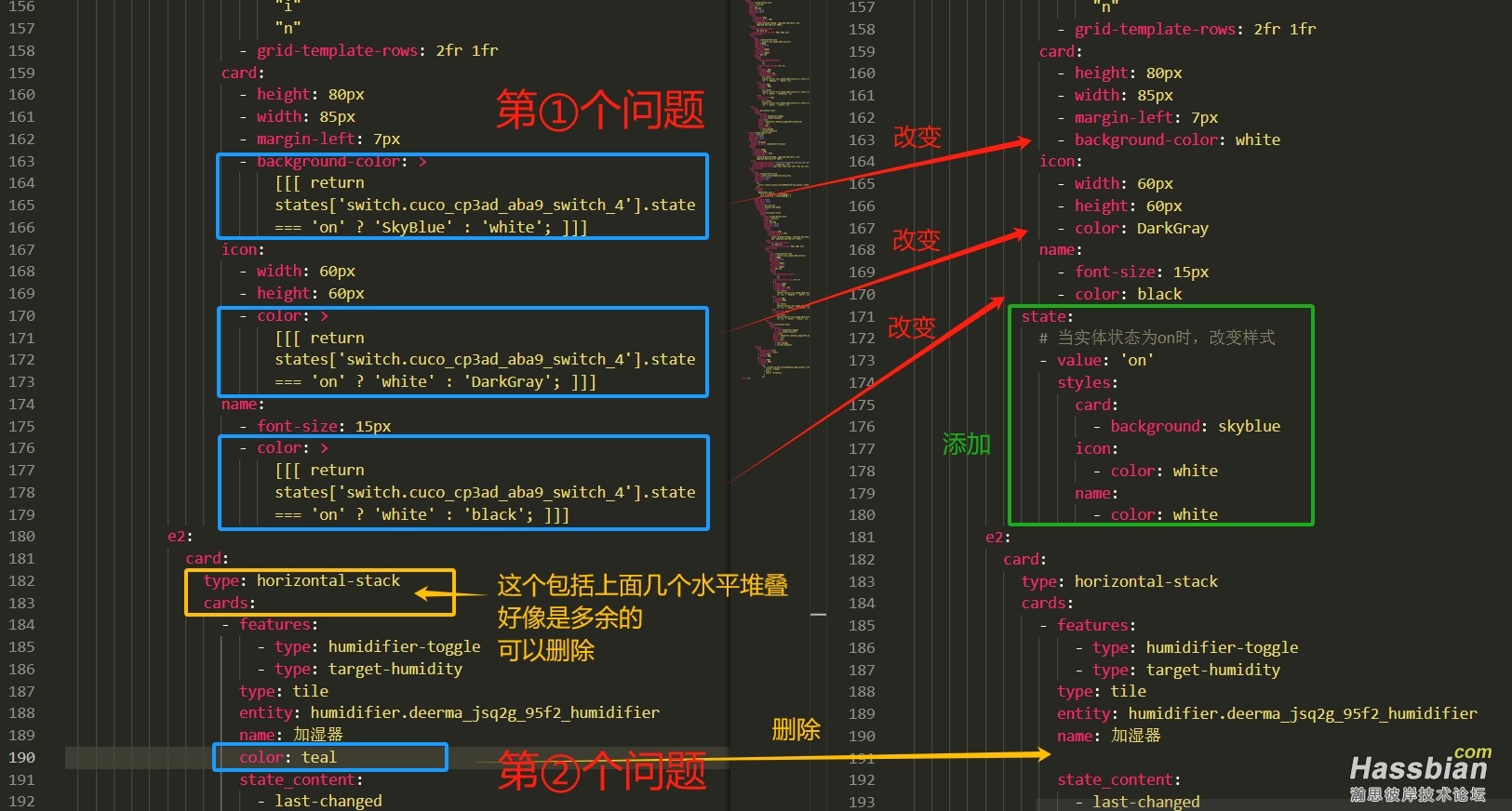Click 'e2:' on right pane line 181
1512x811 pixels.
click(997, 537)
